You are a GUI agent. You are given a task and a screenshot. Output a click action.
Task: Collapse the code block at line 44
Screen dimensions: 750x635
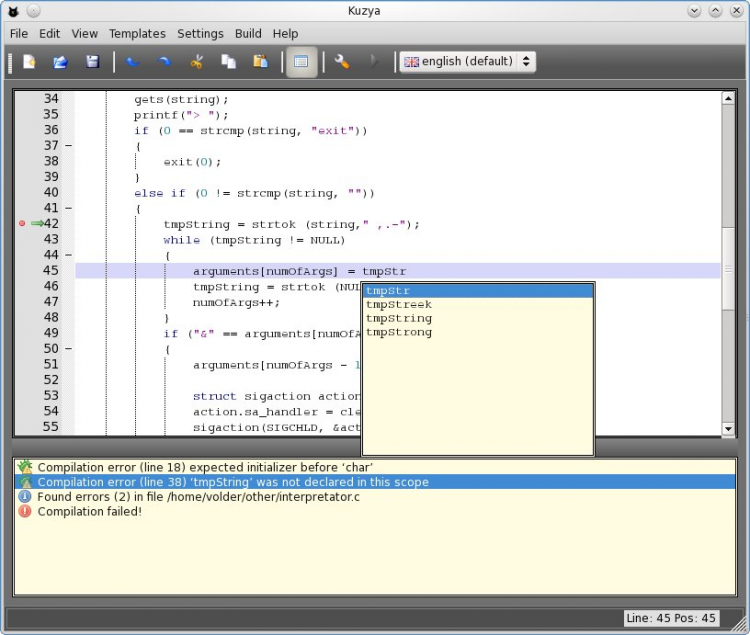pyautogui.click(x=68, y=255)
